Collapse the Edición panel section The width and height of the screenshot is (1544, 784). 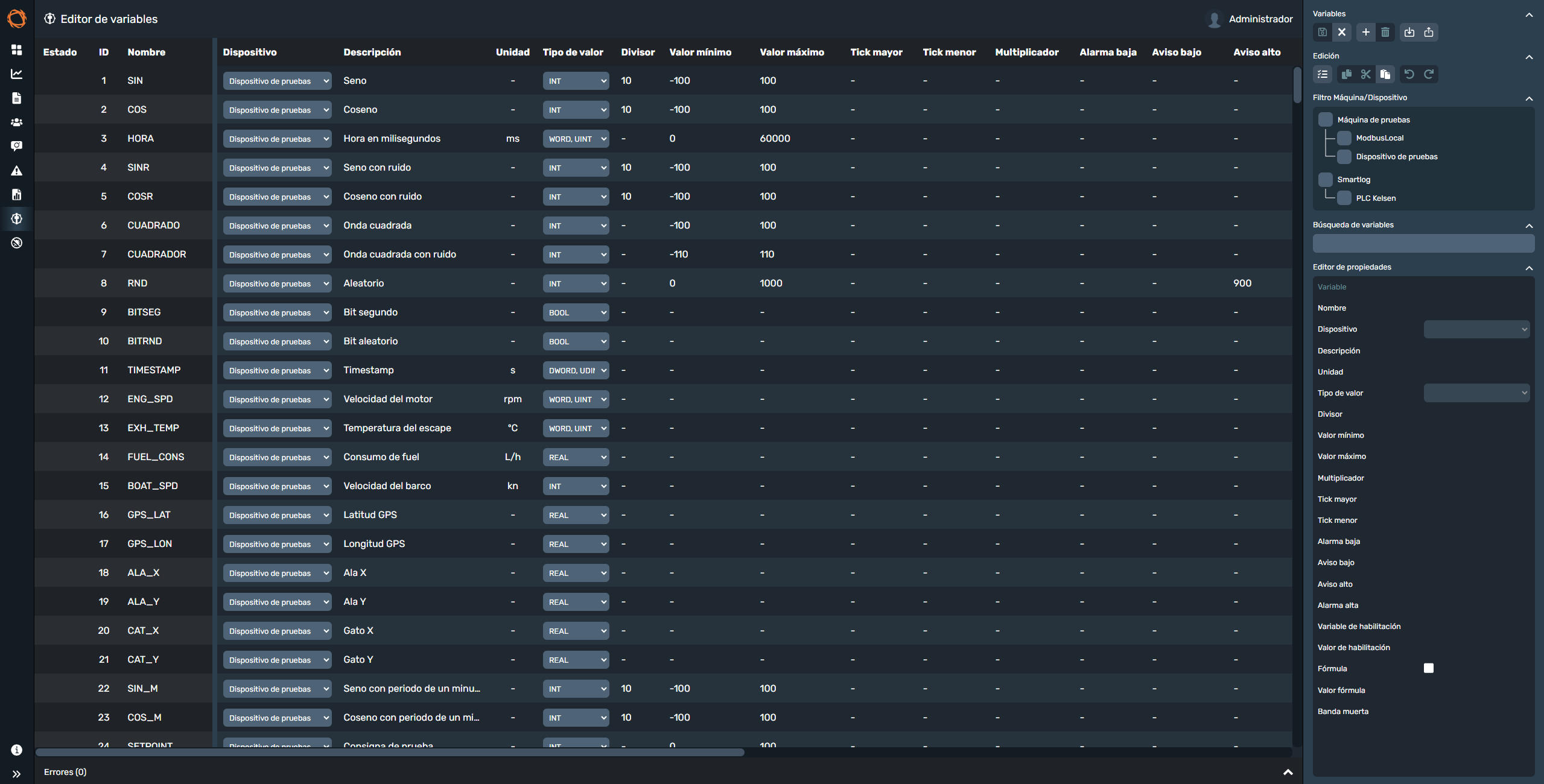[1529, 57]
